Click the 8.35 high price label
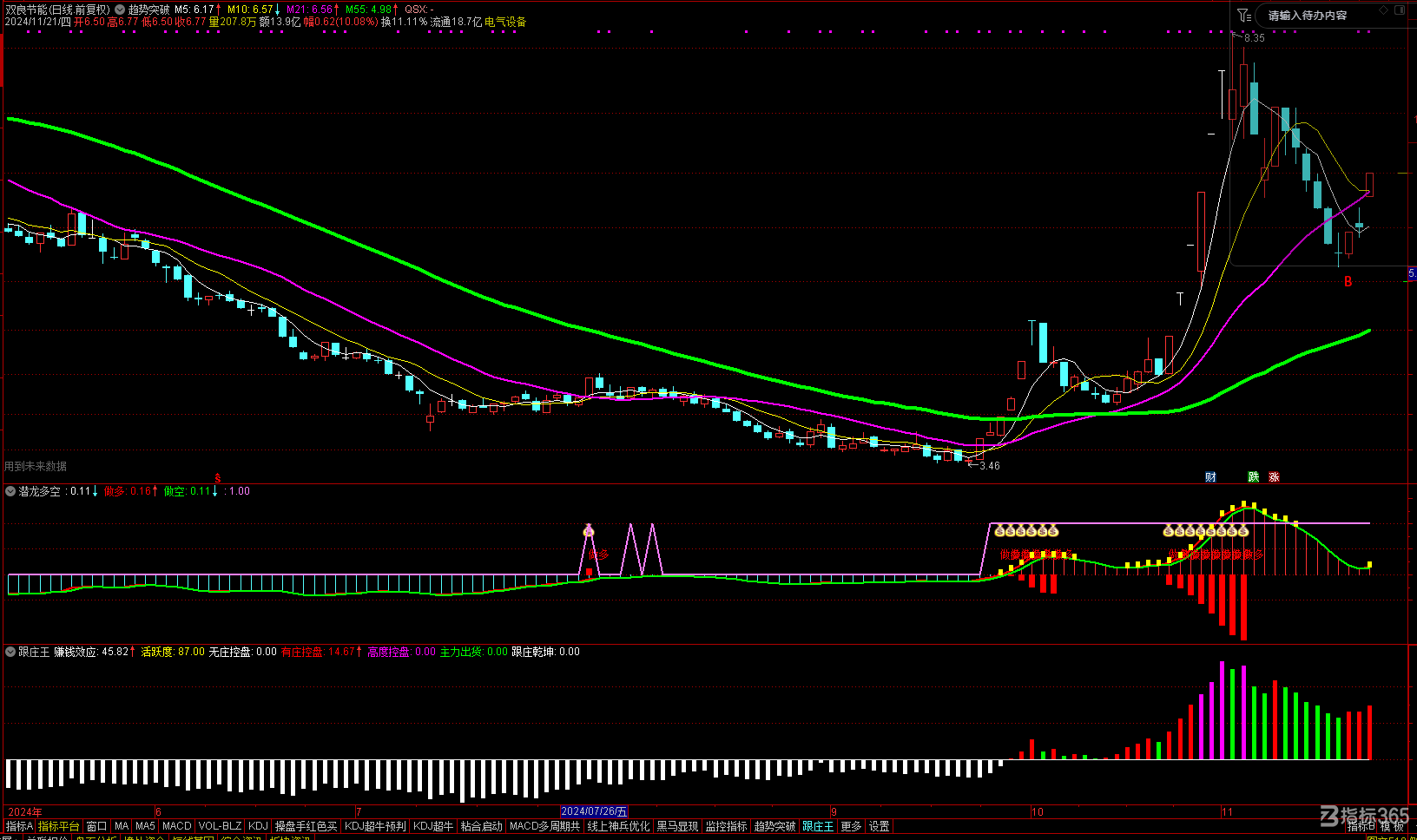Image resolution: width=1417 pixels, height=840 pixels. (x=1255, y=38)
